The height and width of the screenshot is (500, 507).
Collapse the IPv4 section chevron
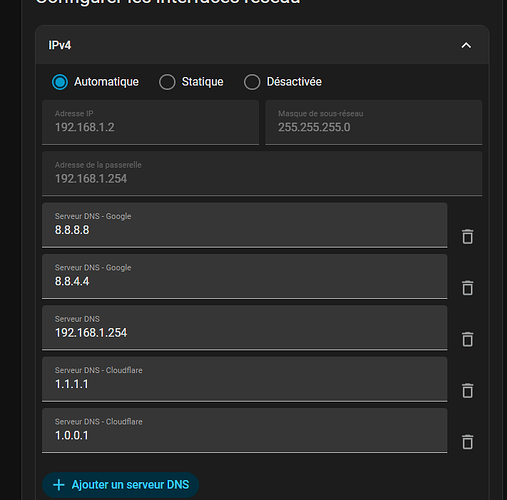(x=466, y=45)
